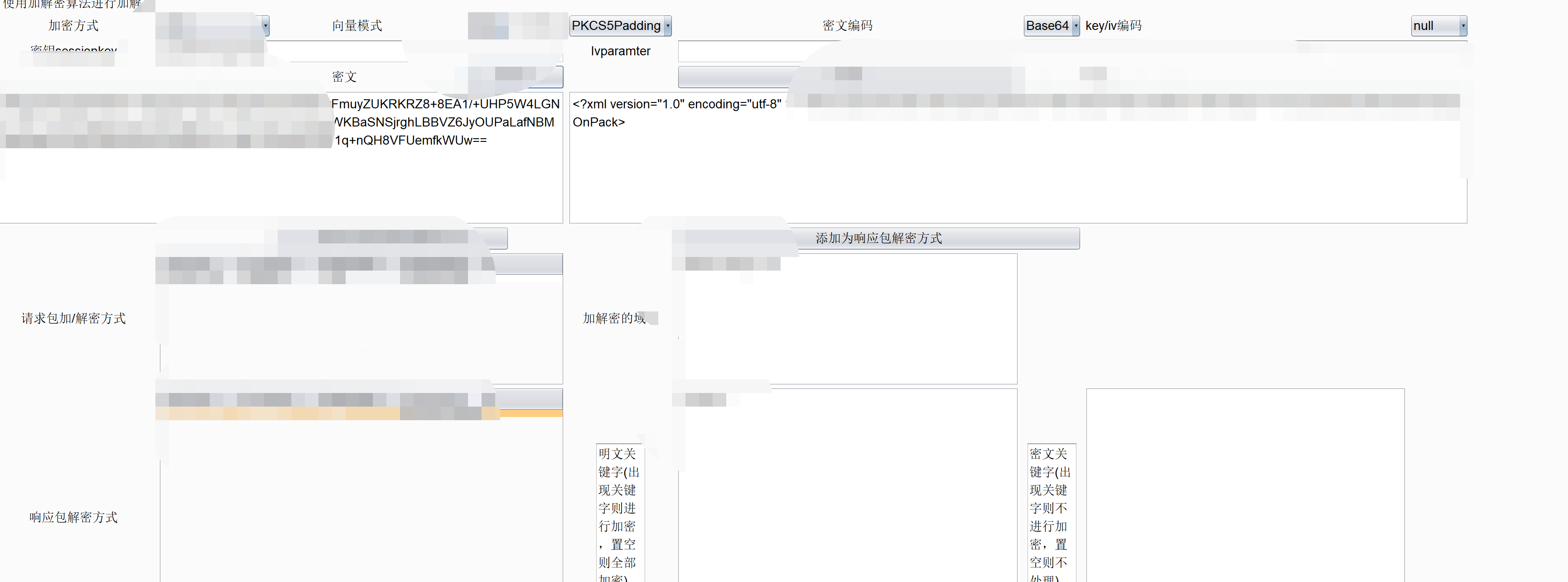Click the 加解密的域 text box
The image size is (1568, 582).
click(x=847, y=318)
